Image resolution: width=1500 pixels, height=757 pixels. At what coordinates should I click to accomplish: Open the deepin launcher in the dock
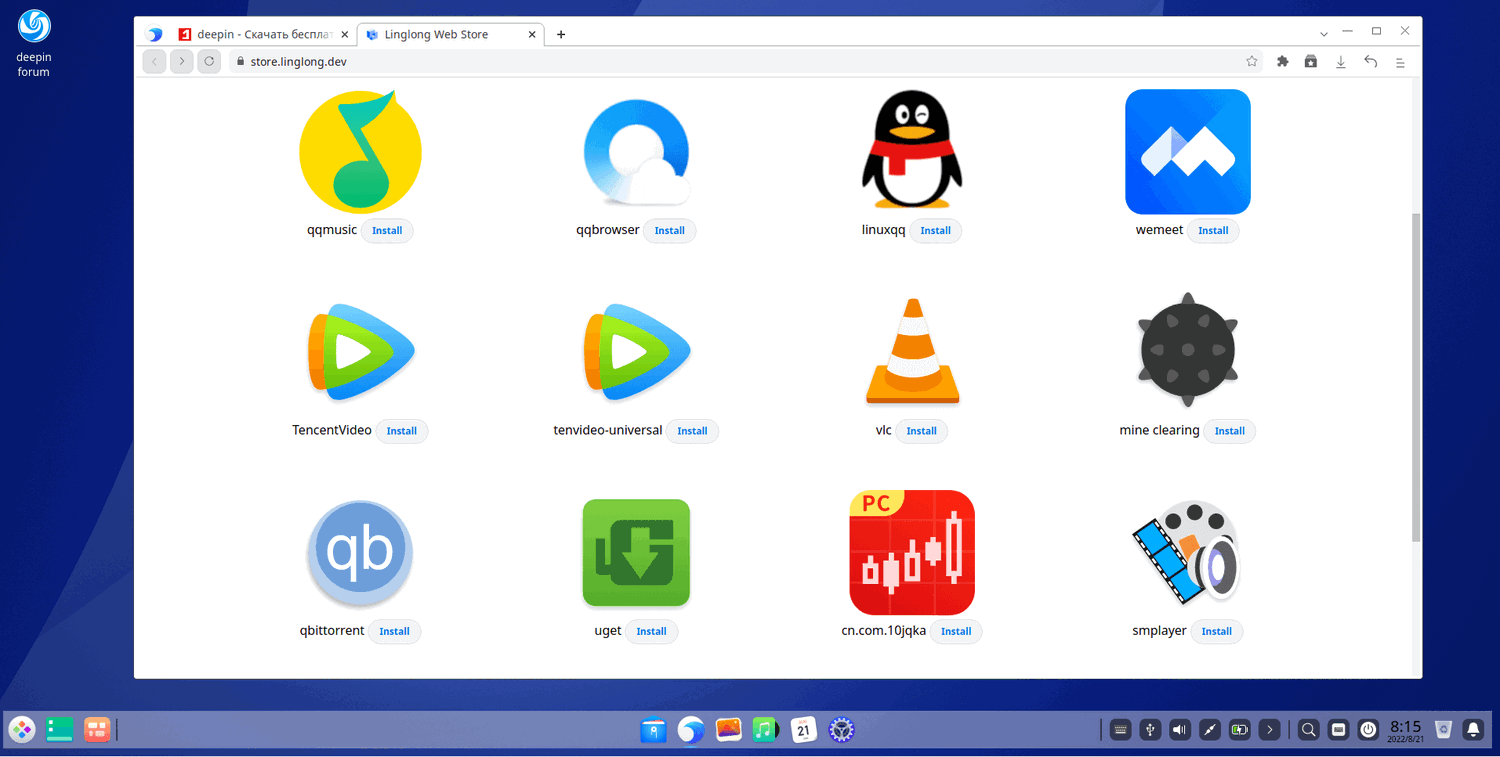[22, 730]
